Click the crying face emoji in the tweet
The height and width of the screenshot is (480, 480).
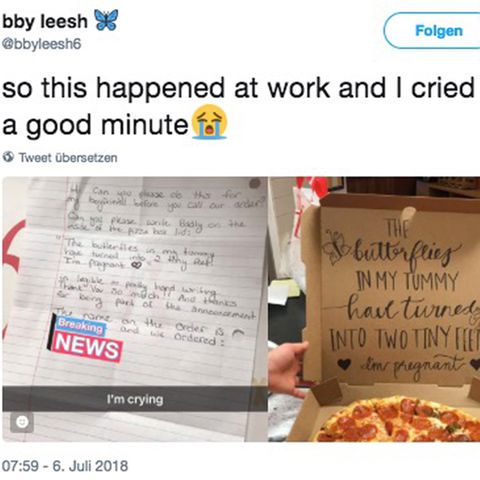[x=210, y=121]
